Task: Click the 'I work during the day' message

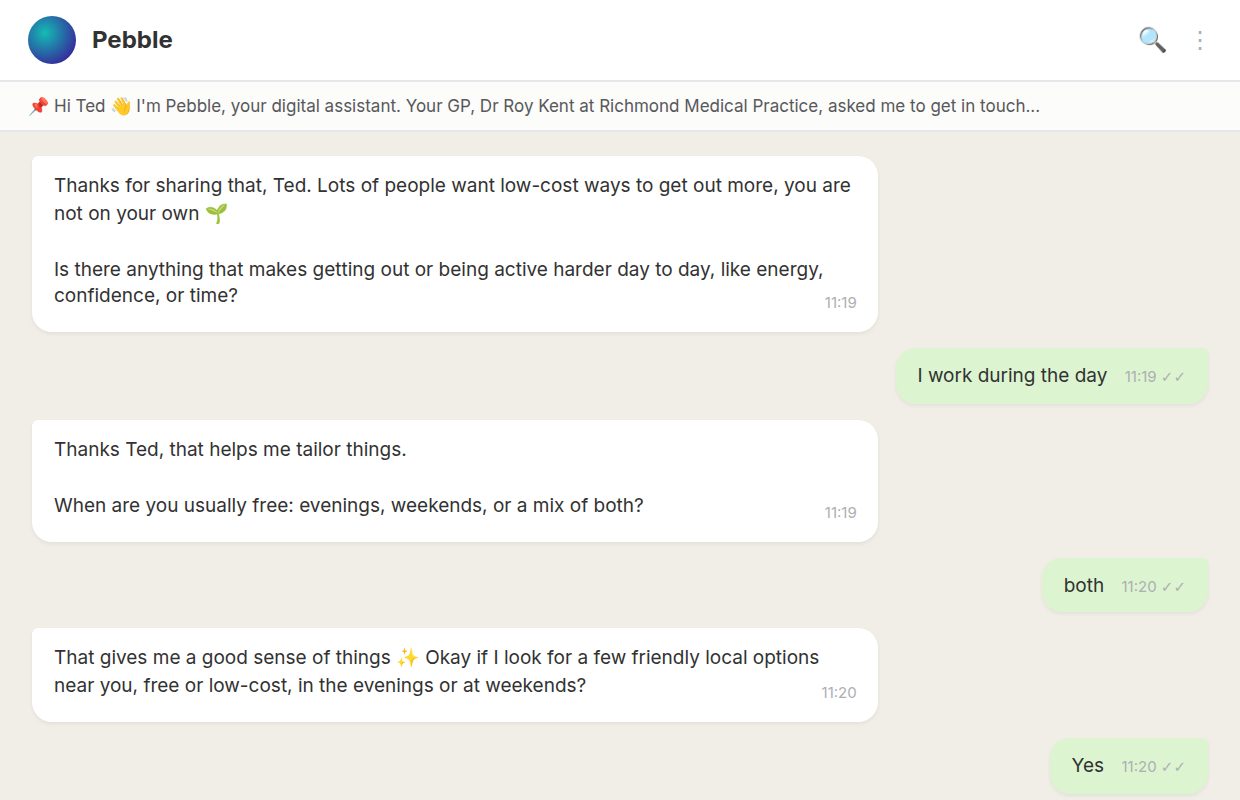Action: 1051,376
